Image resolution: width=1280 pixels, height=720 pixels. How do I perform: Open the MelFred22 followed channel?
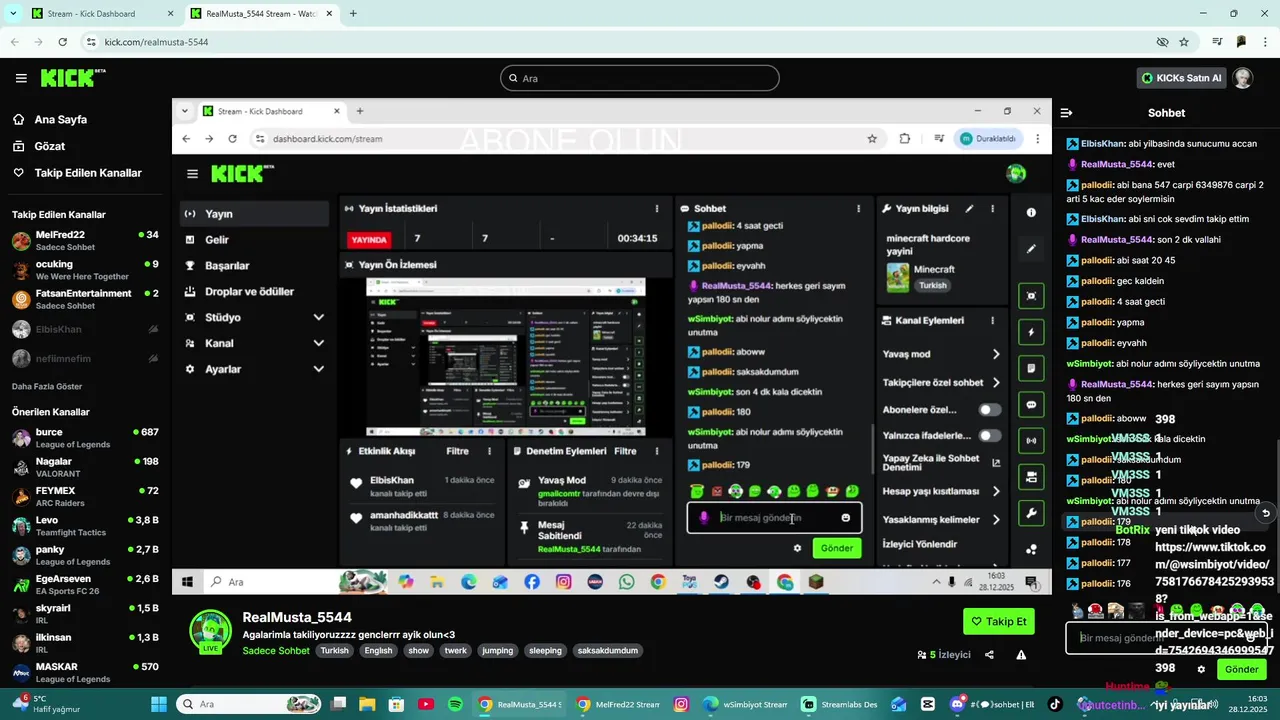click(x=85, y=240)
